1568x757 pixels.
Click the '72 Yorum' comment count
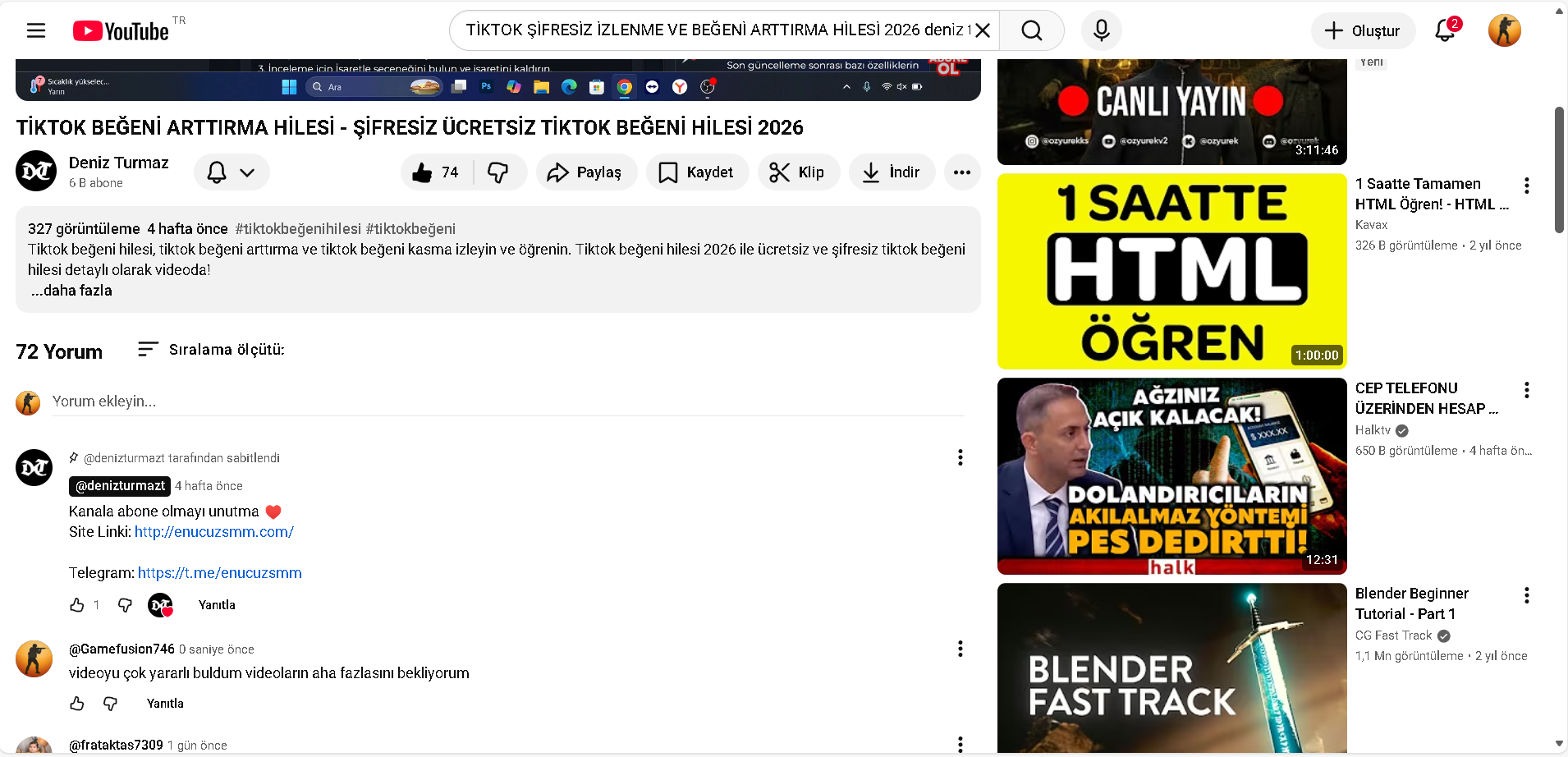click(x=59, y=351)
